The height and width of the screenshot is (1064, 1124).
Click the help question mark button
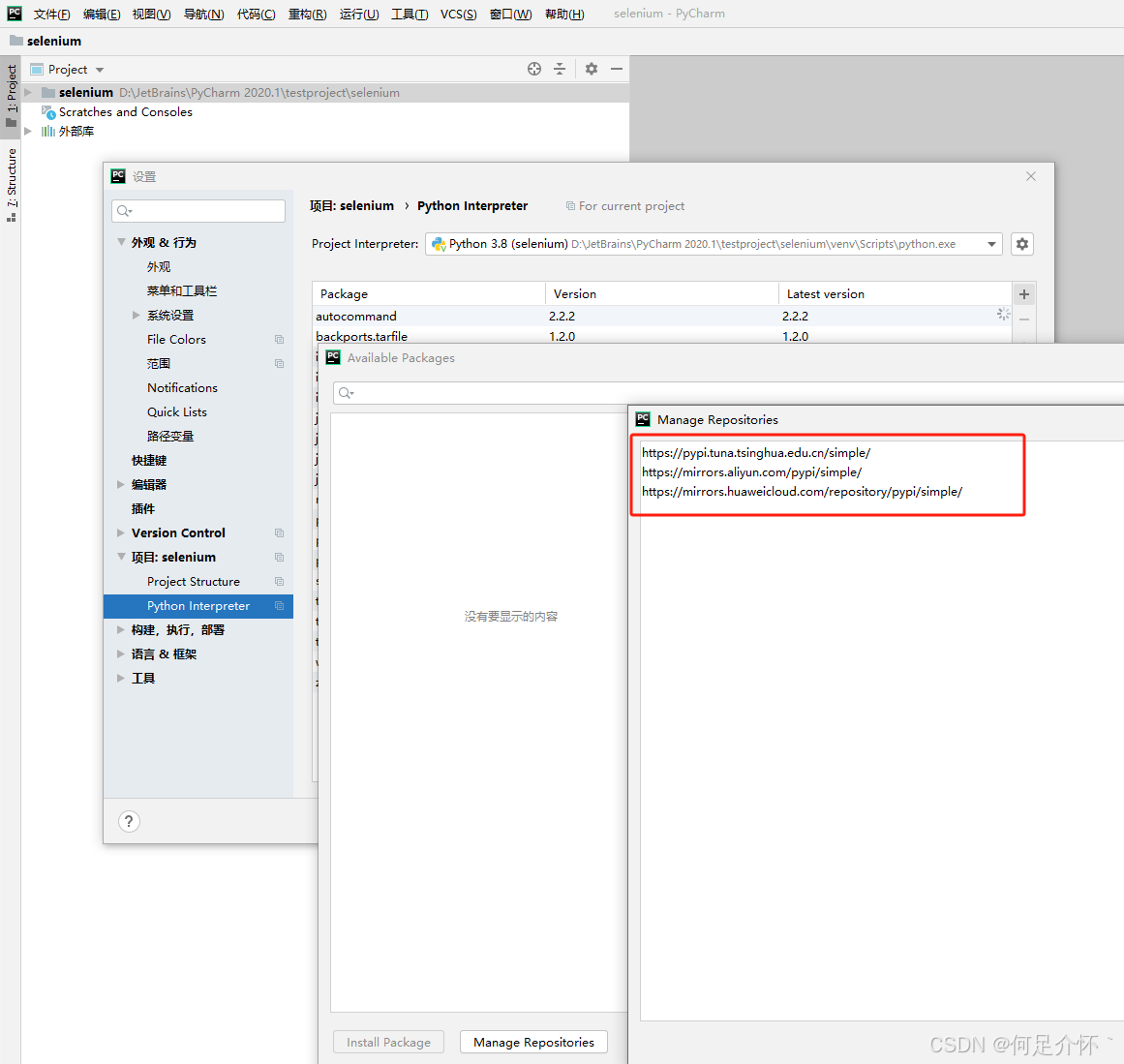(129, 822)
